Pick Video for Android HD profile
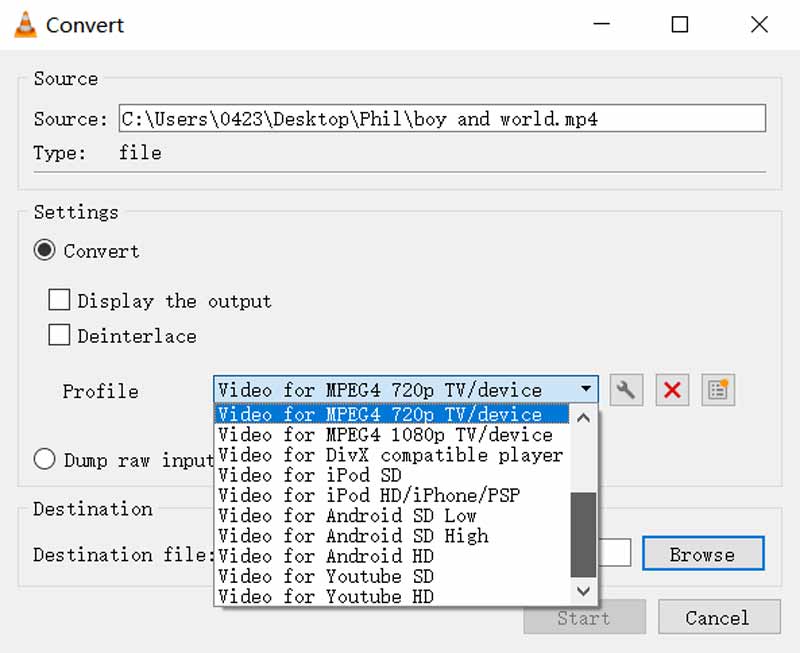The height and width of the screenshot is (653, 800). tap(391, 556)
